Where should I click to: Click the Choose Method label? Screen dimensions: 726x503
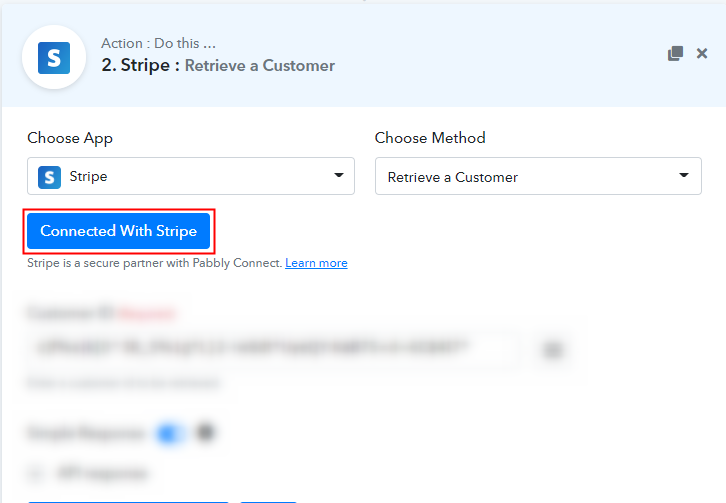pyautogui.click(x=430, y=138)
